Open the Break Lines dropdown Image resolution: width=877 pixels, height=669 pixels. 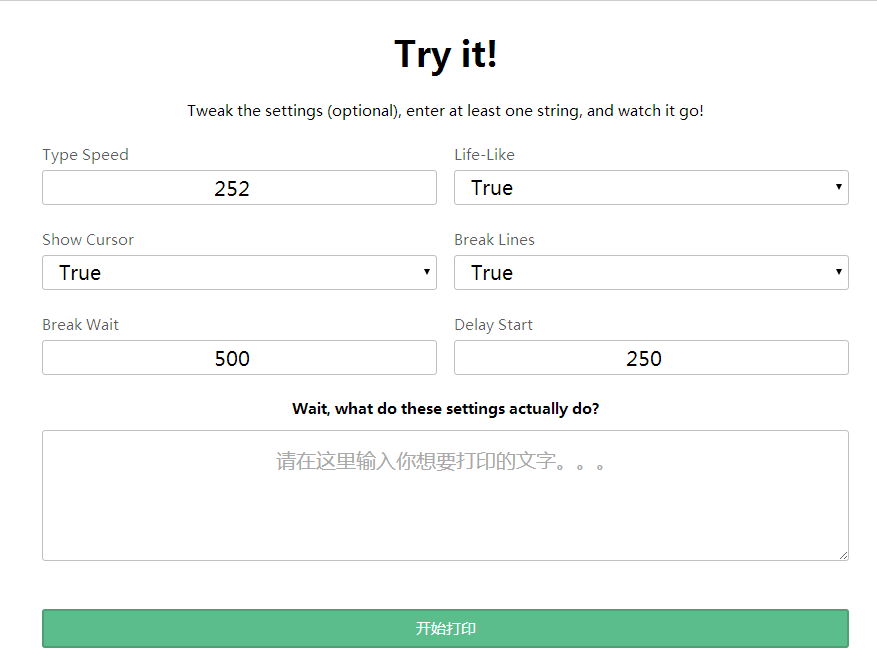tap(651, 273)
